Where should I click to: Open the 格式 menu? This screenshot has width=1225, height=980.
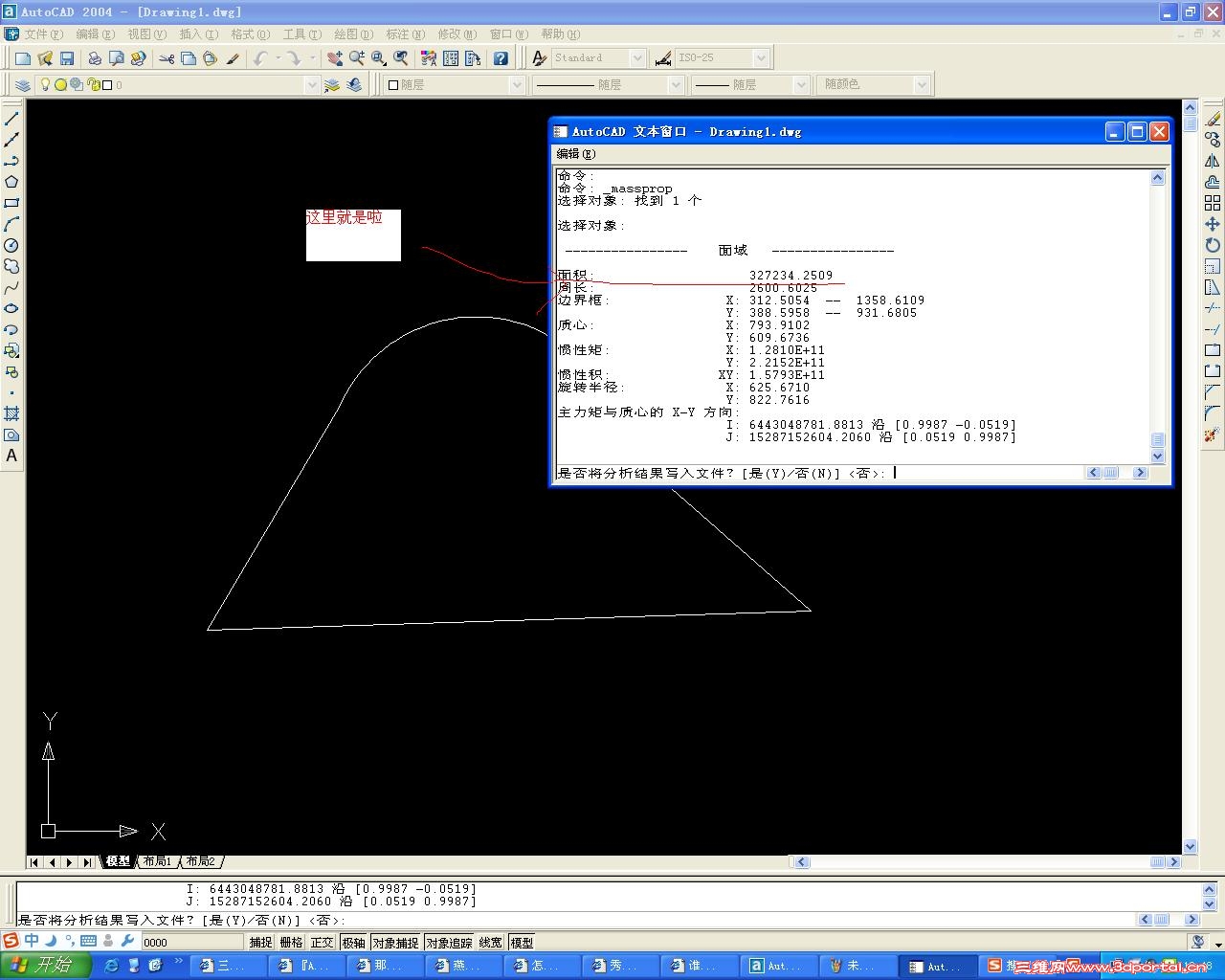251,34
